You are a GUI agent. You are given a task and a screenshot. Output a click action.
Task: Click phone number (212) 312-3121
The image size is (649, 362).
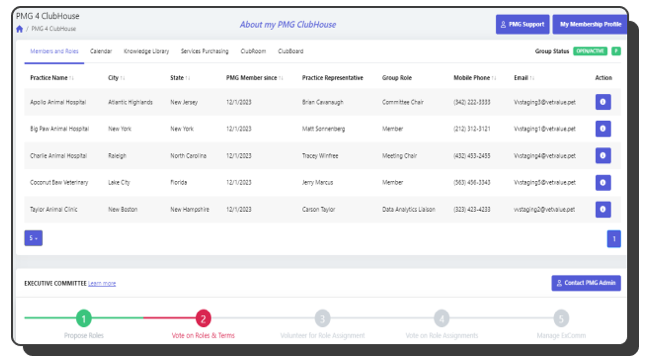pyautogui.click(x=472, y=129)
